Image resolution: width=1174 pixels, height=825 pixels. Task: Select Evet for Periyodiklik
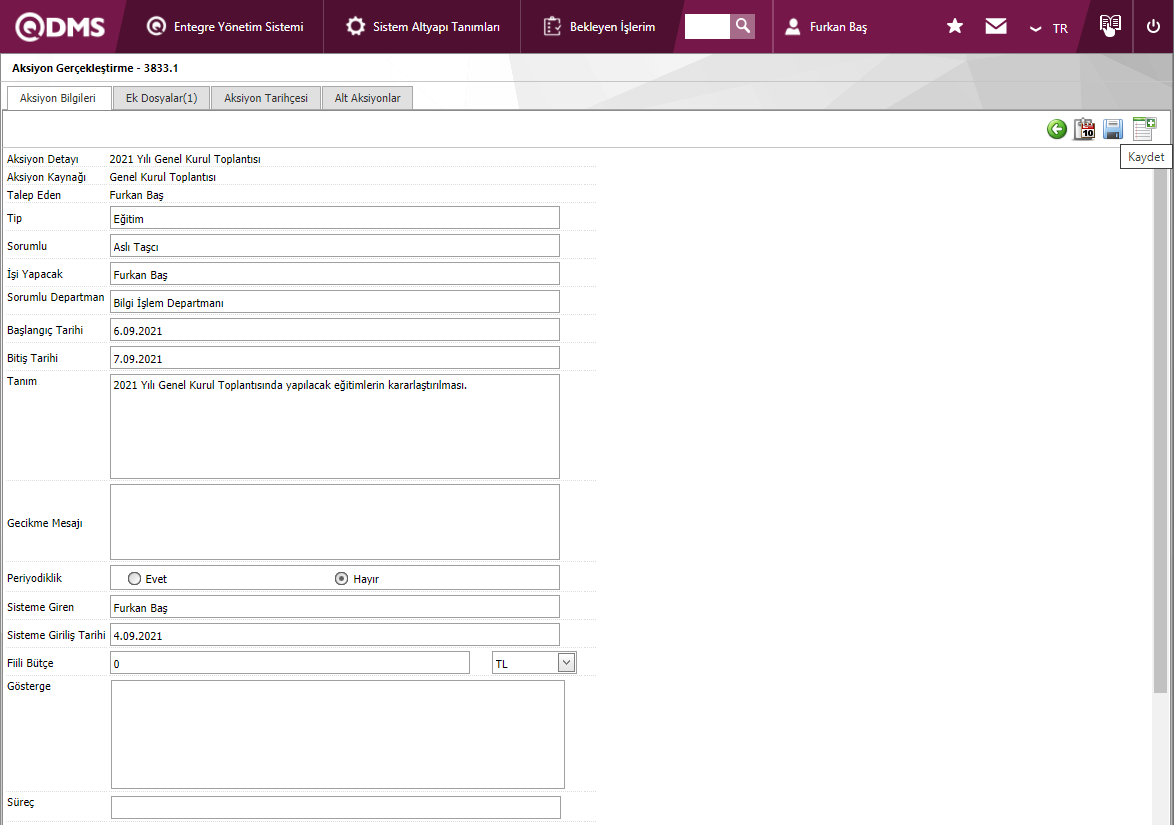134,578
